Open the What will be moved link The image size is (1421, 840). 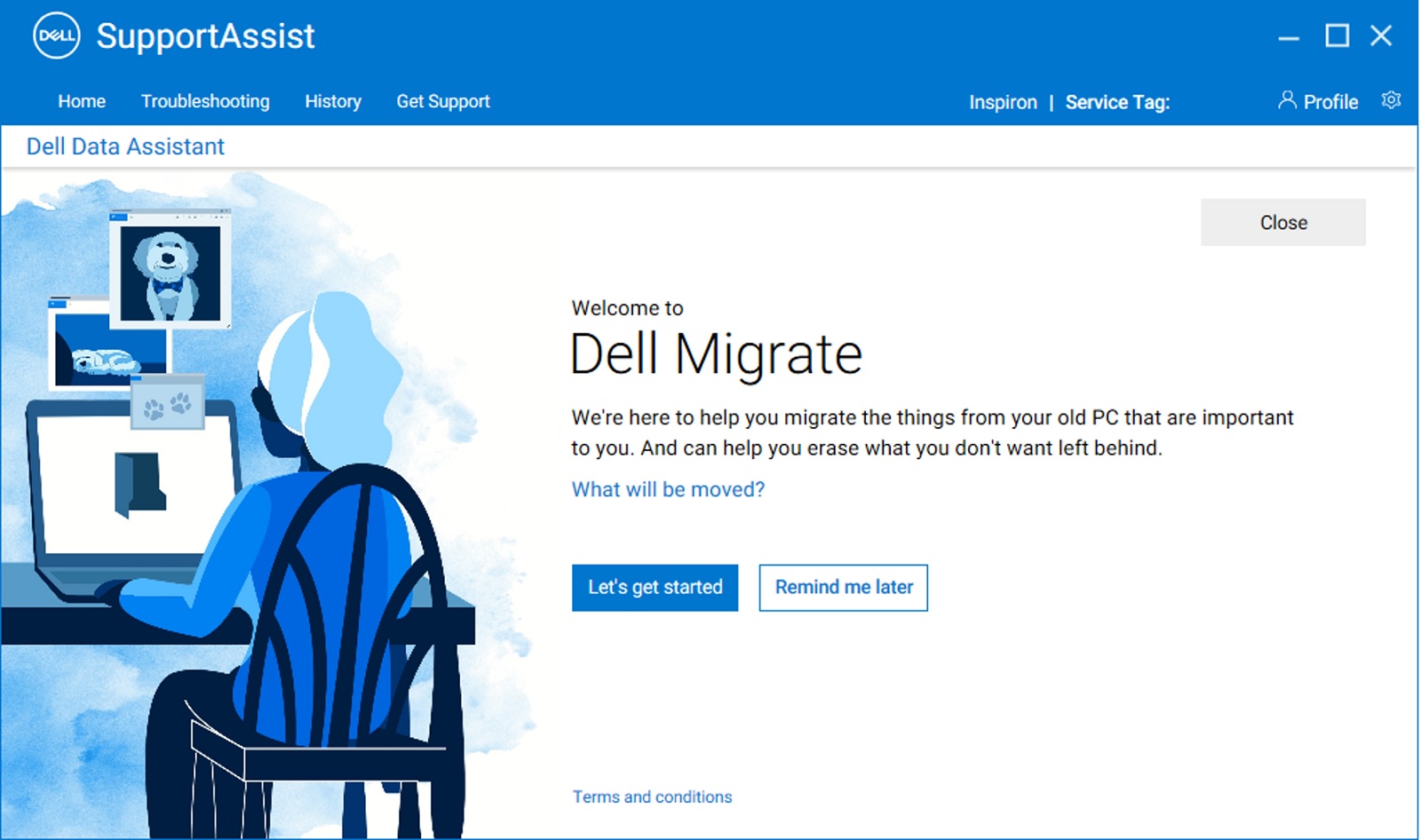click(x=668, y=489)
